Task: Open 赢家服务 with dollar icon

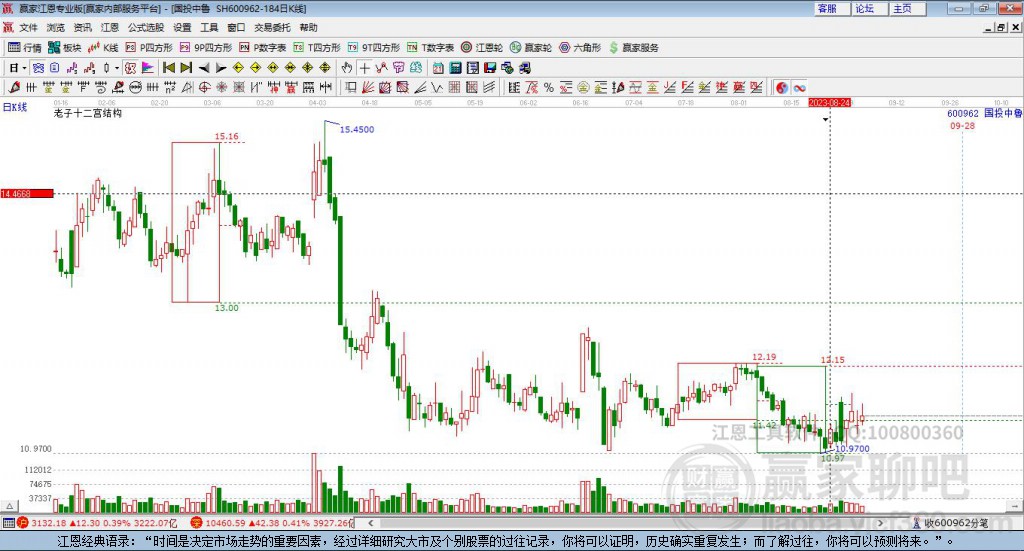Action: pyautogui.click(x=633, y=48)
